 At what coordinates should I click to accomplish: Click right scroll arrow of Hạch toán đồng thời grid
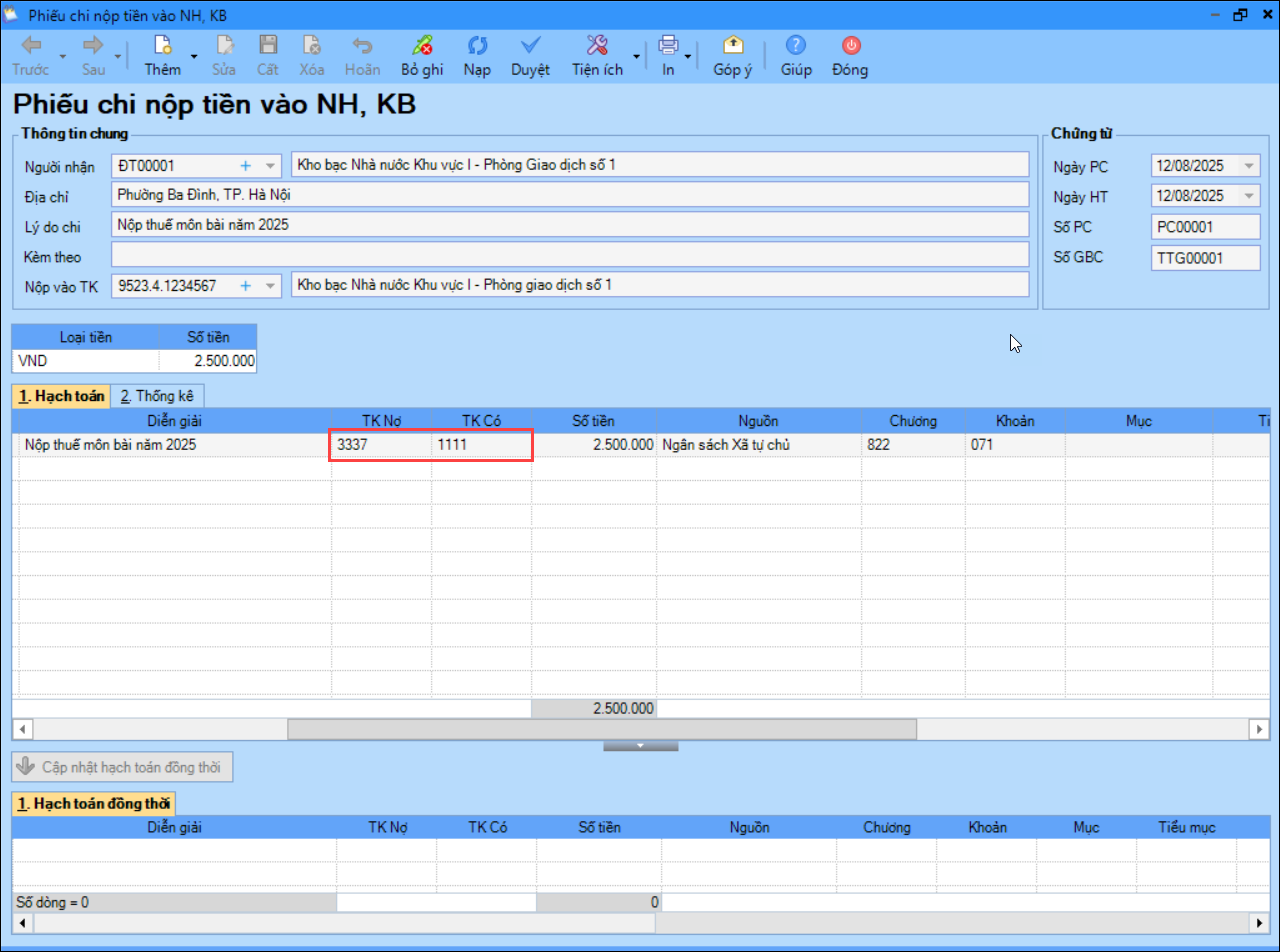(1260, 922)
